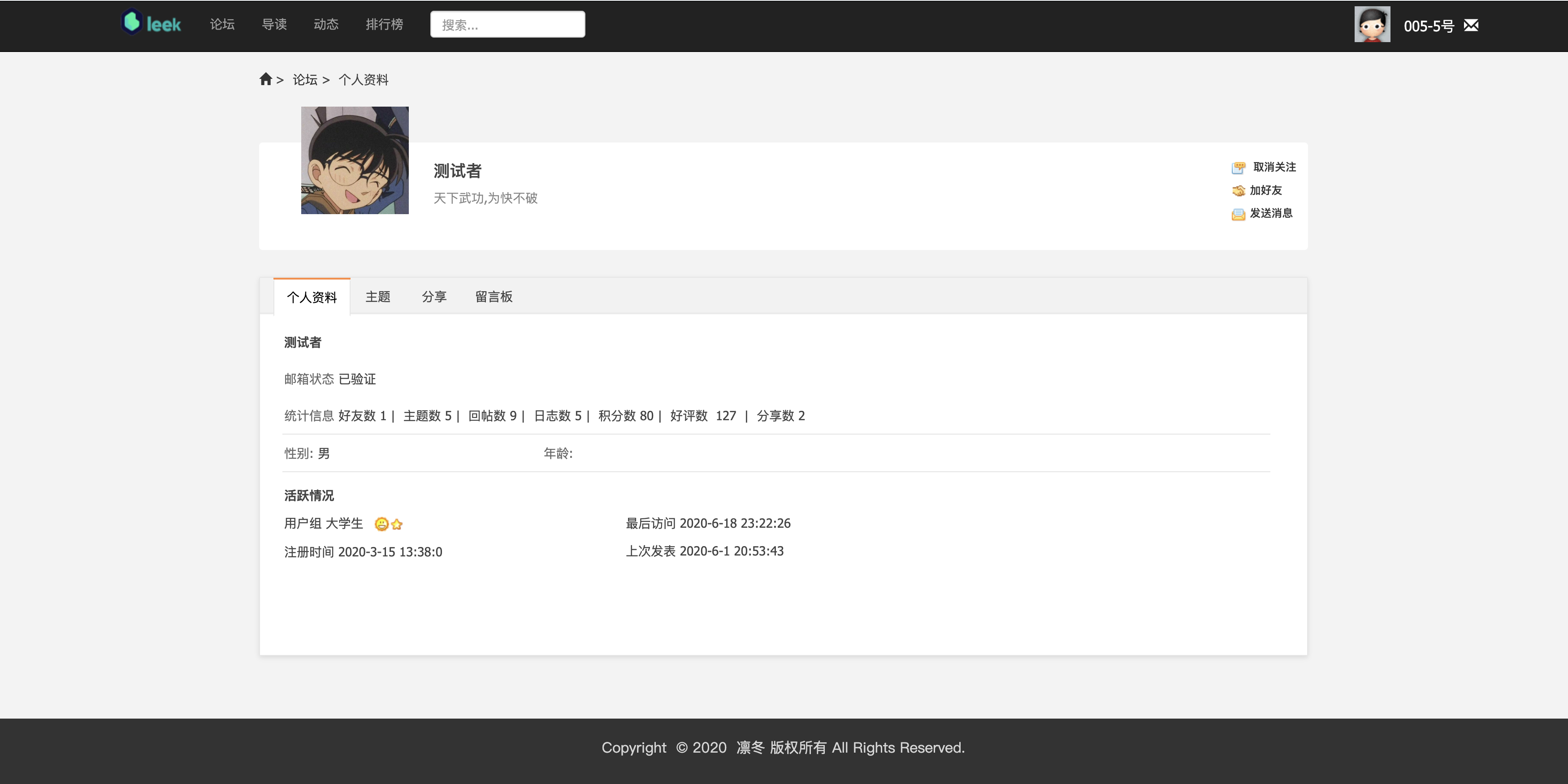
Task: Click 个人资料 in the breadcrumb
Action: click(364, 80)
